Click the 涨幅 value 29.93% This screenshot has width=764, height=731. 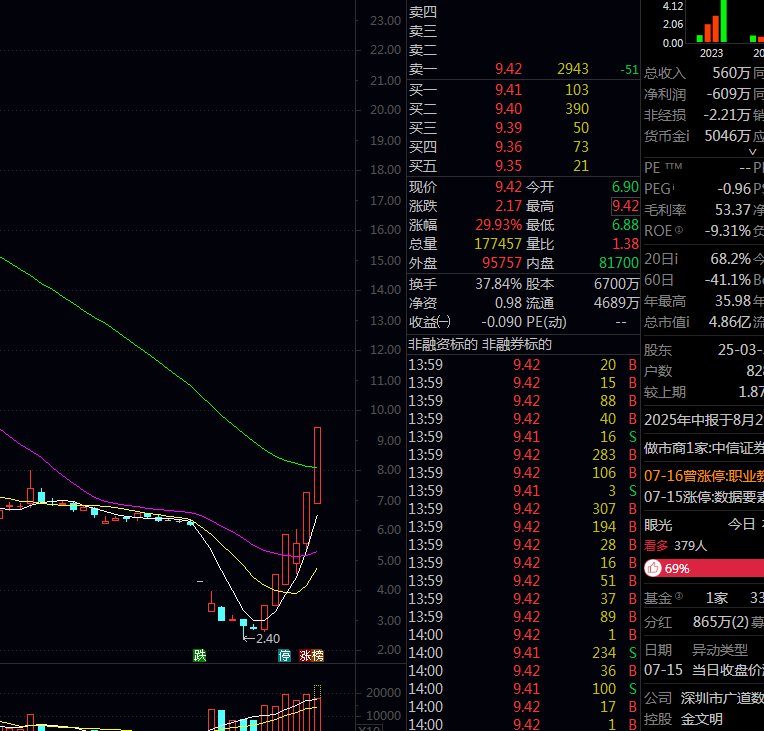tap(498, 225)
